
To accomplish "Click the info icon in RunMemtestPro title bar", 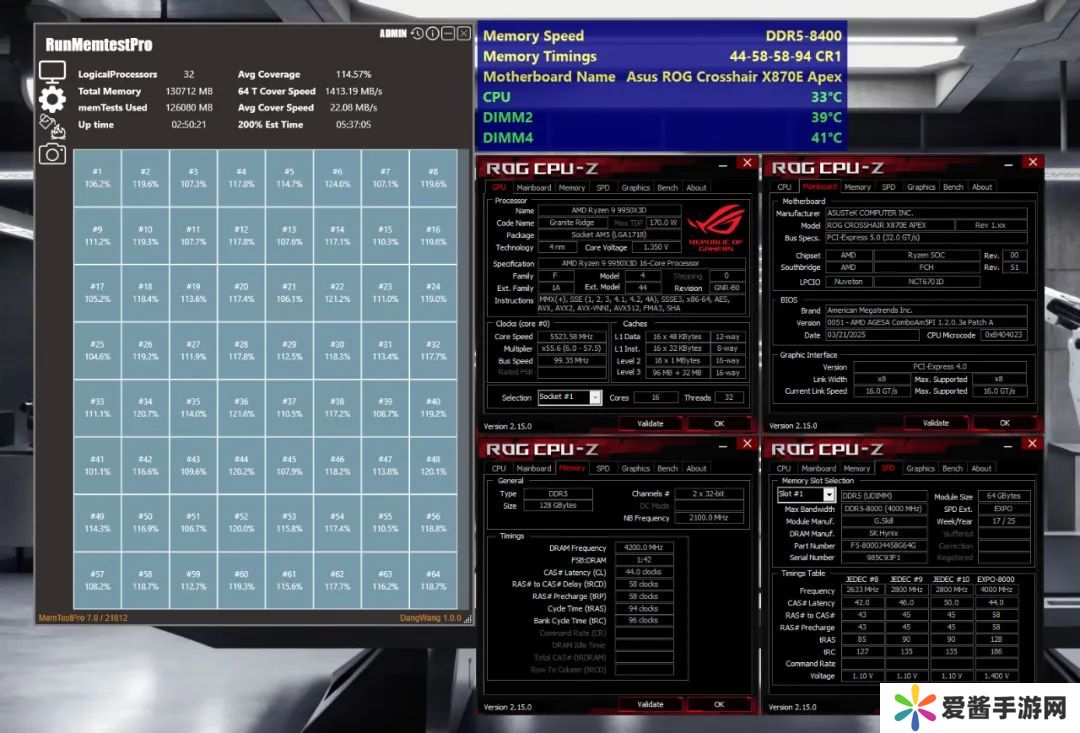I will coord(432,33).
